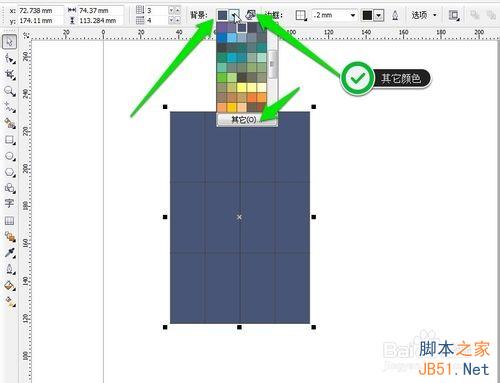This screenshot has width=500, height=383.
Task: Click the columns count stepper arrows
Action: [x=175, y=20]
